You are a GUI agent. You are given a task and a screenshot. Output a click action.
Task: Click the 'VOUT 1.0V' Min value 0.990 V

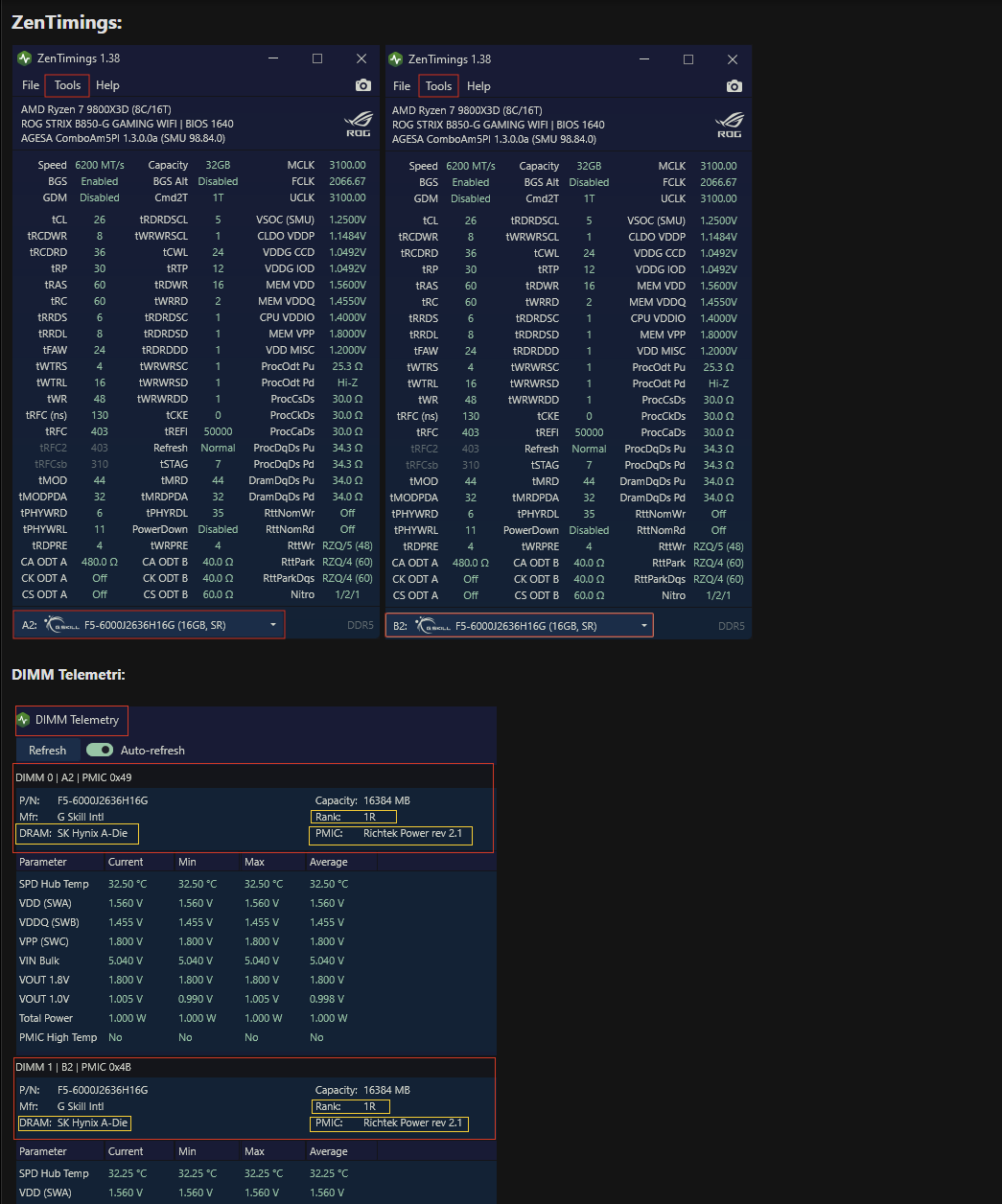tap(197, 999)
